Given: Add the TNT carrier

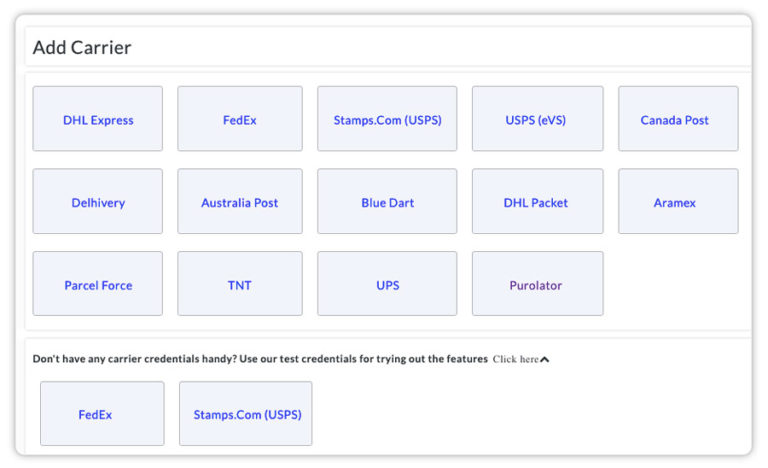Looking at the screenshot, I should point(240,284).
